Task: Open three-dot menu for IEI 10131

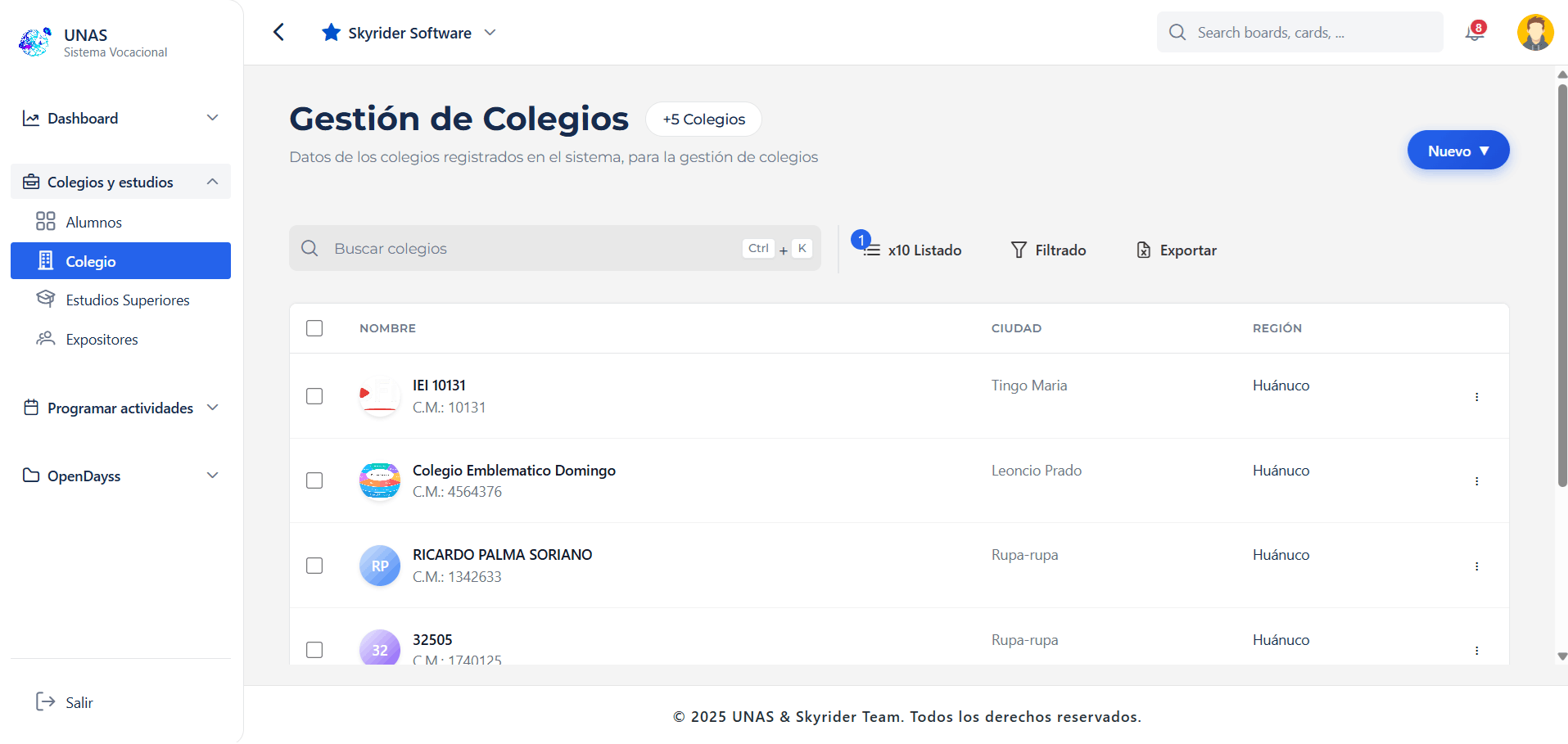Action: [x=1476, y=397]
